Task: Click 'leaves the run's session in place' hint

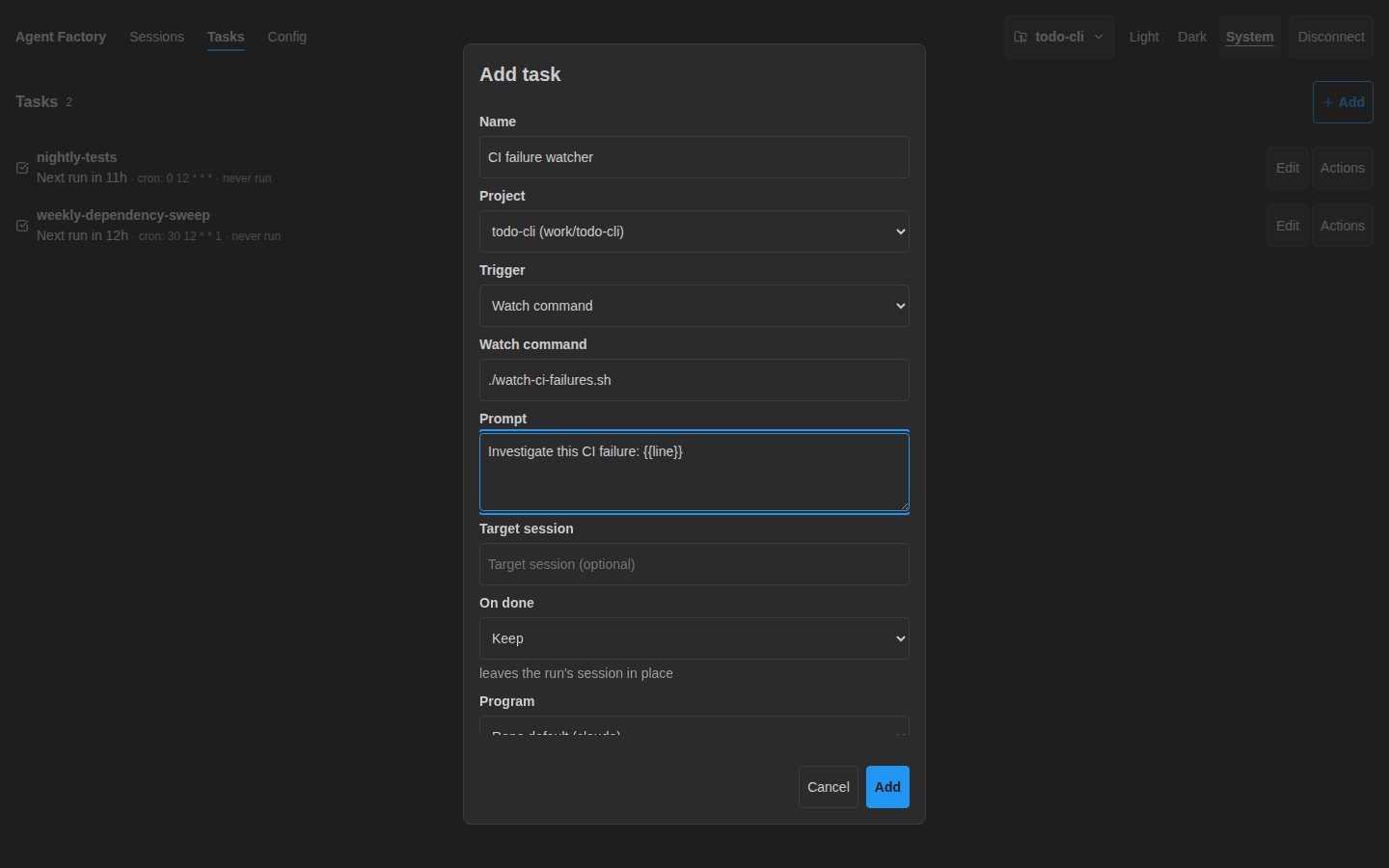Action: click(x=576, y=673)
